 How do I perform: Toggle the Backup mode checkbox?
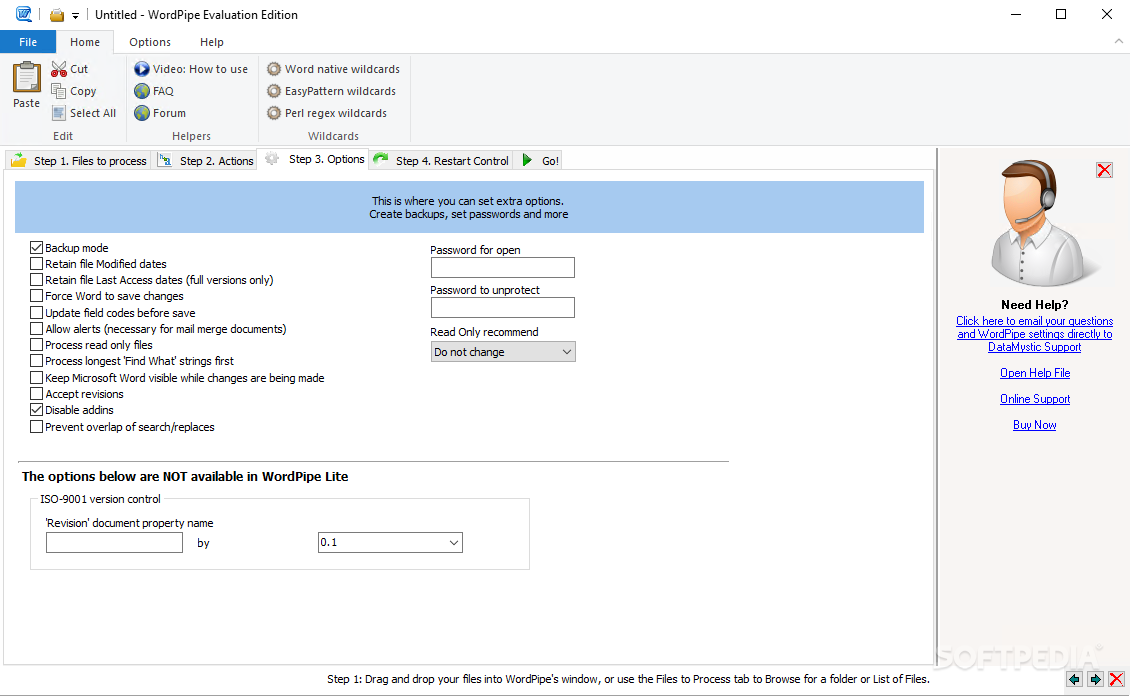(x=37, y=248)
